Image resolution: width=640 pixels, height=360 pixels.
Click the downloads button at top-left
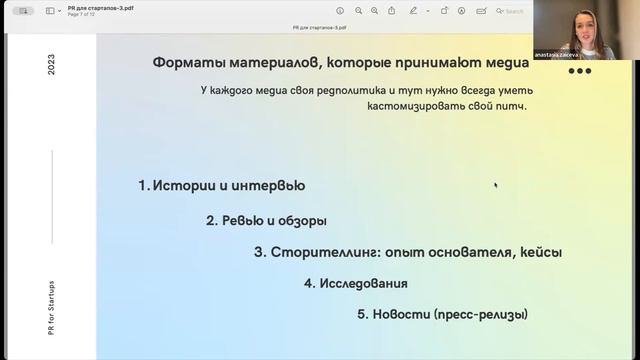(x=23, y=11)
